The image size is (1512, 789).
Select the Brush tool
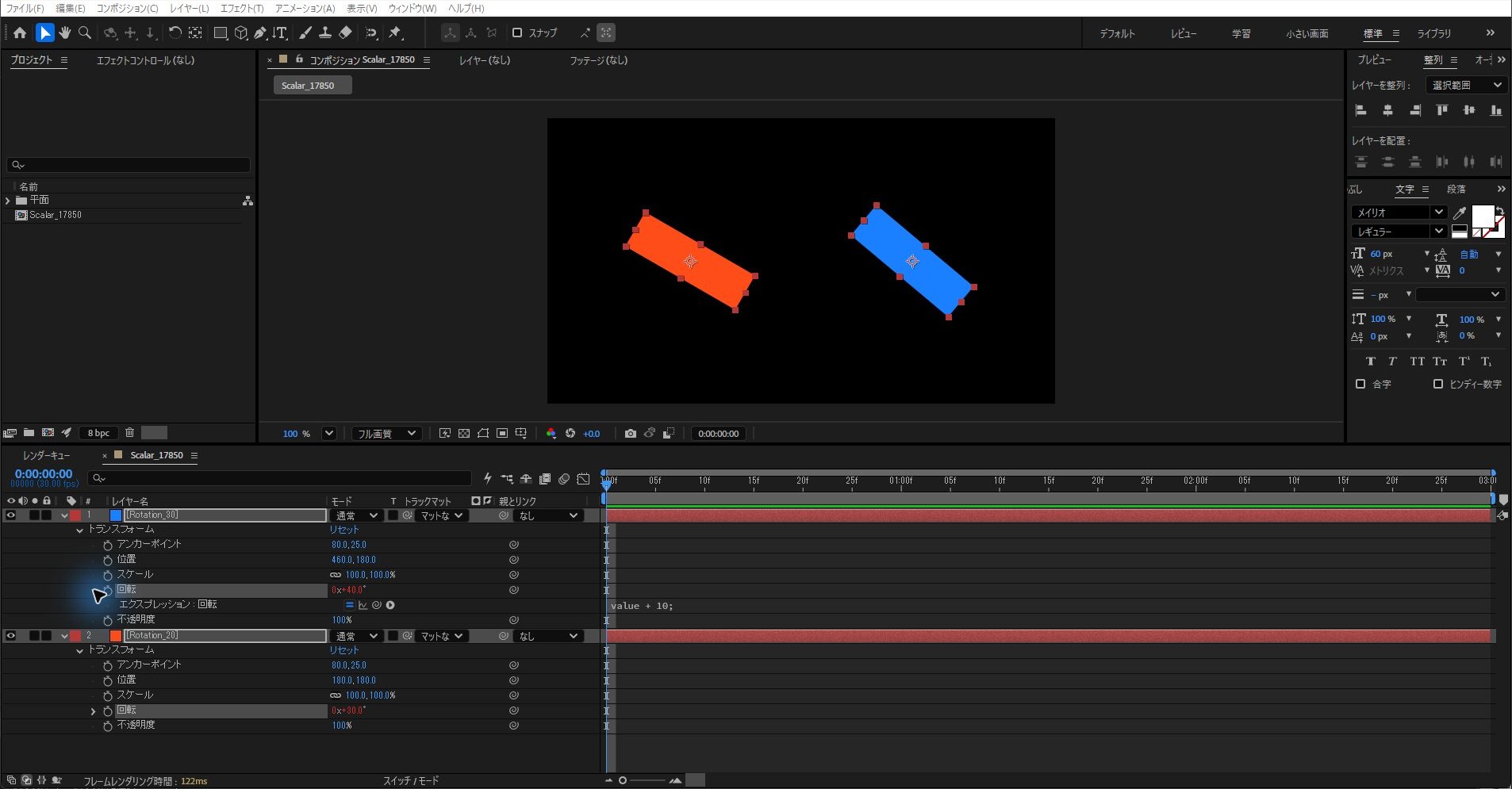pos(305,33)
